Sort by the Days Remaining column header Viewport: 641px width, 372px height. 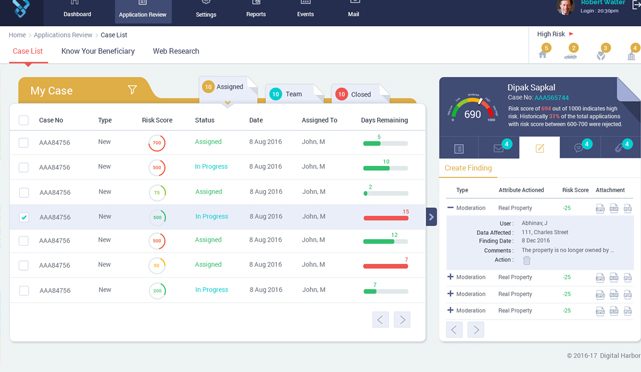[384, 120]
